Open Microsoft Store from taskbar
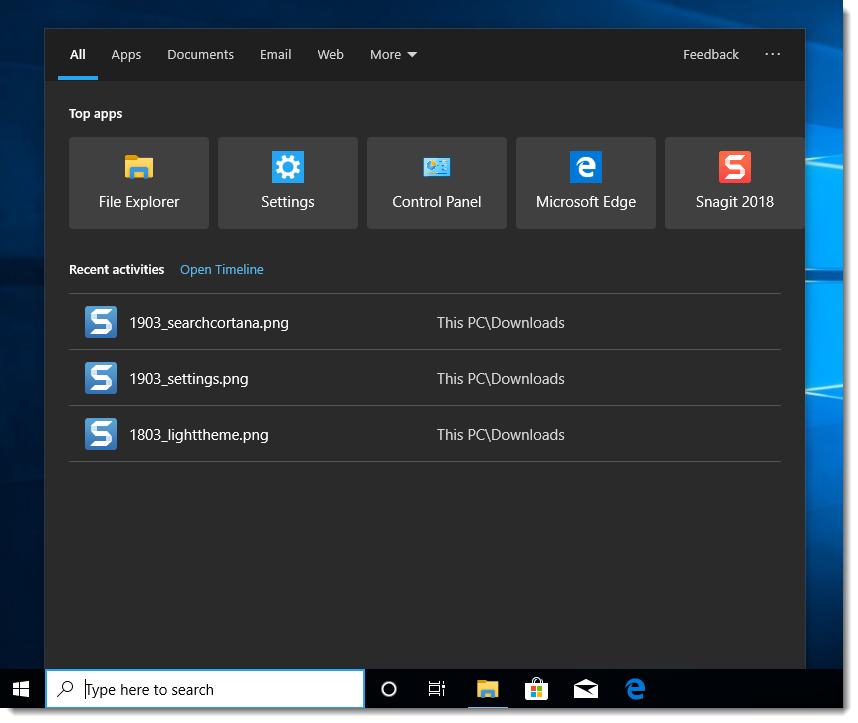Image resolution: width=858 pixels, height=723 pixels. (537, 689)
